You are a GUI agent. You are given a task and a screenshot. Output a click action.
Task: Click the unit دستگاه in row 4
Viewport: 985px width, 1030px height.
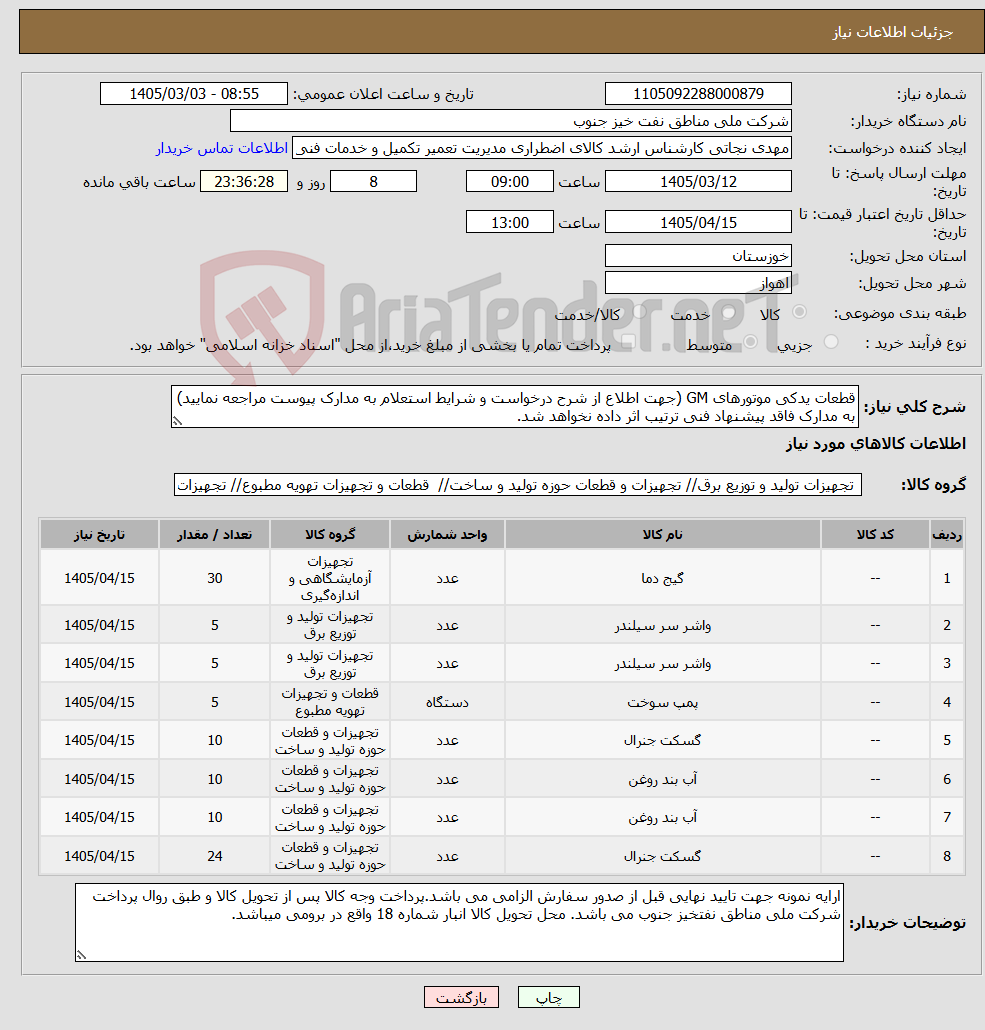click(x=447, y=702)
